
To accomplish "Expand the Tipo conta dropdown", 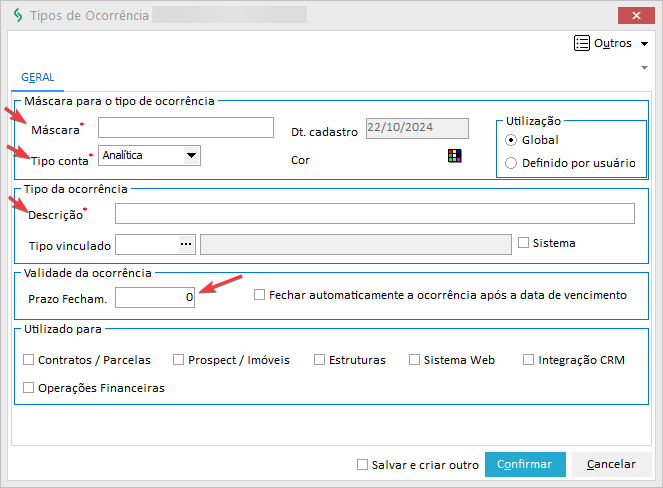I will pos(191,155).
